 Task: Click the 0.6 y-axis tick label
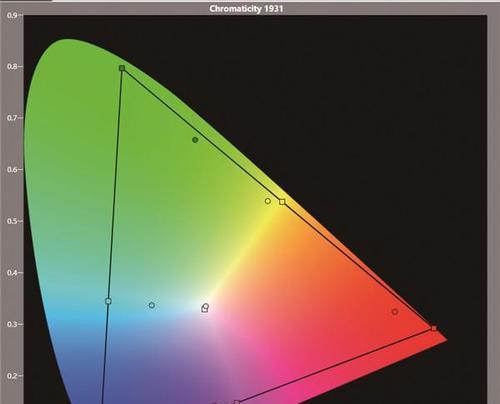(x=12, y=169)
